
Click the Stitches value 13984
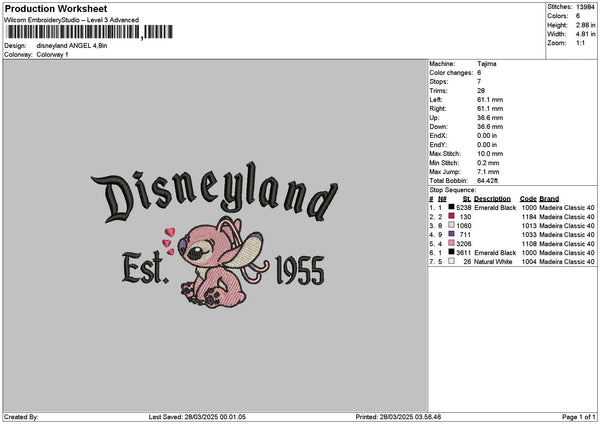coord(585,7)
